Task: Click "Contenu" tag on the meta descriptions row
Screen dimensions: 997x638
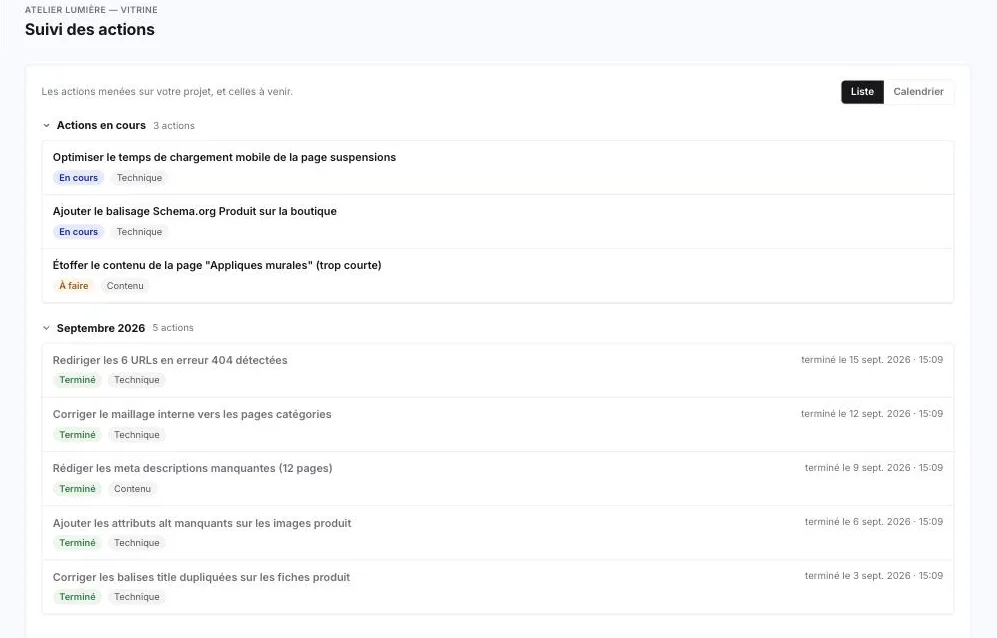Action: tap(132, 489)
